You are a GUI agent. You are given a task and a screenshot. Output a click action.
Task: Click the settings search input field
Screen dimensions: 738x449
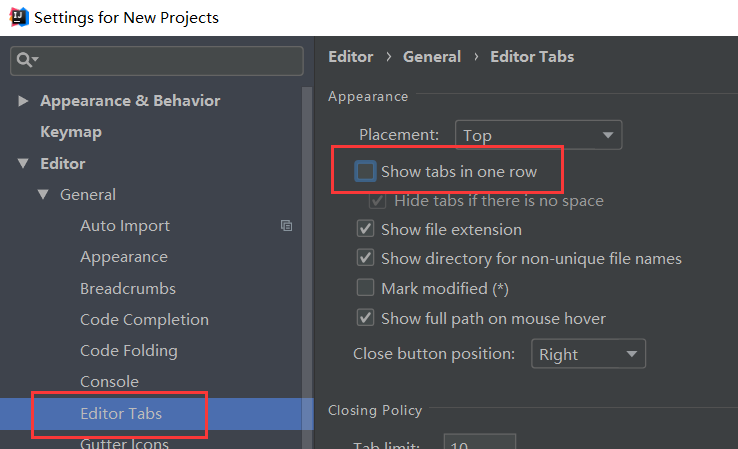pyautogui.click(x=167, y=61)
